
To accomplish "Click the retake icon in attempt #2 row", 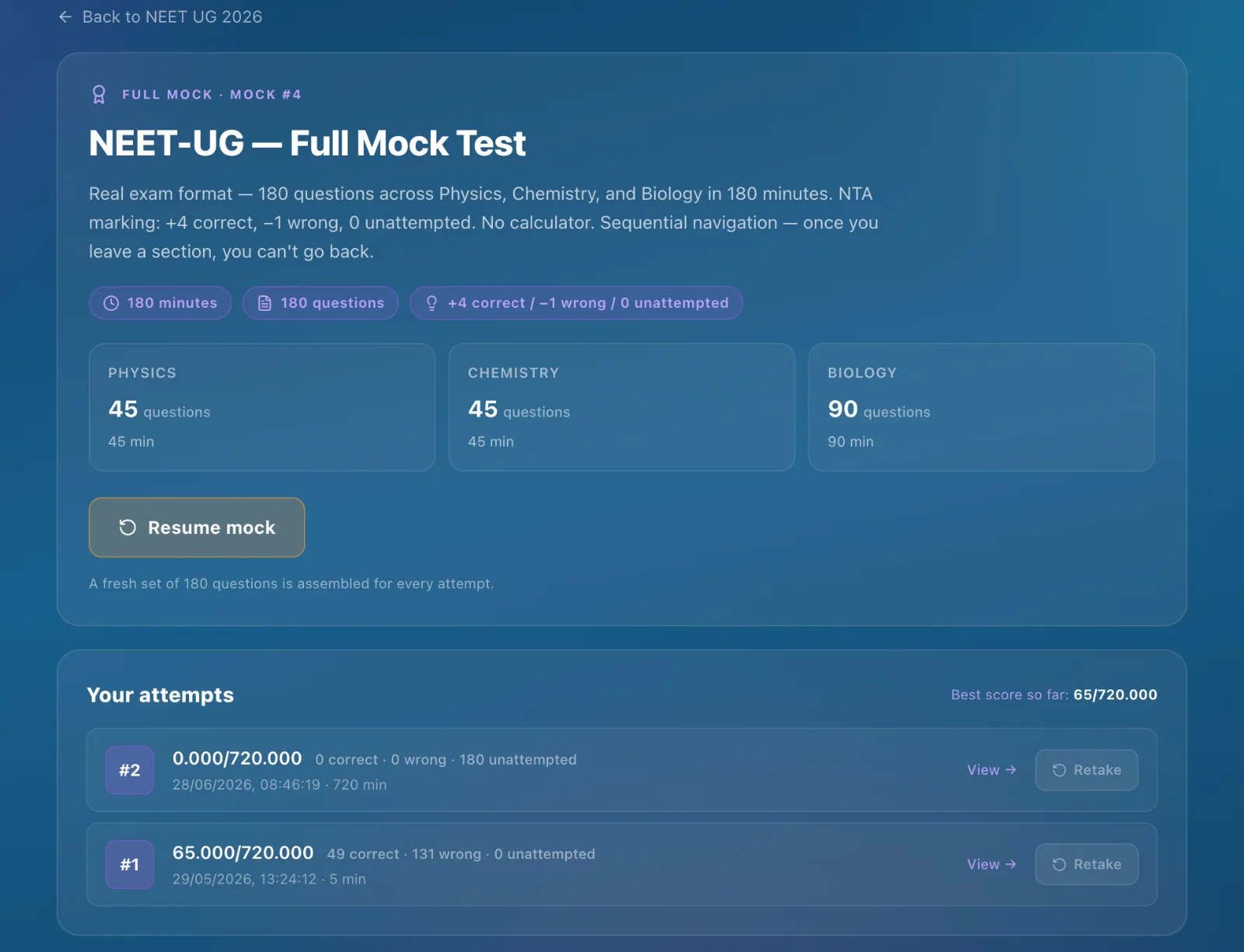I will (1059, 770).
